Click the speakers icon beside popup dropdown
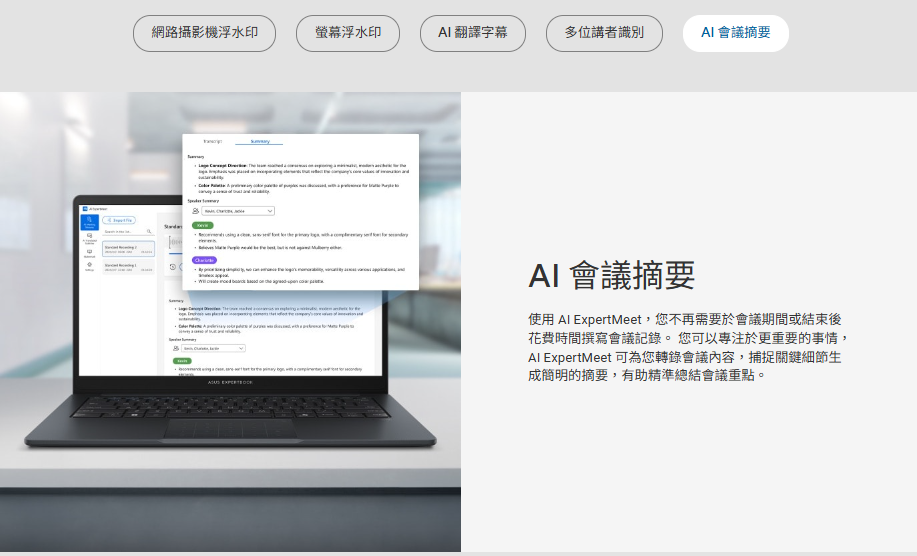This screenshot has height=556, width=917. [195, 211]
